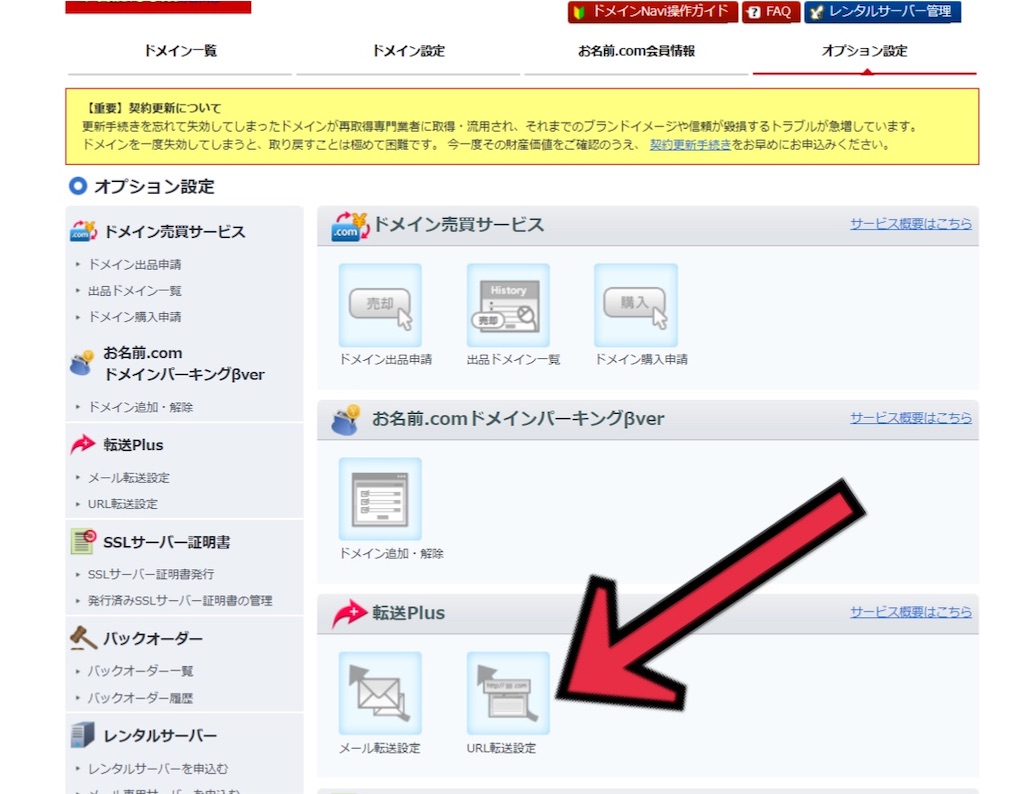Click the sidebar バックオーダー gavel icon
Image resolution: width=1024 pixels, height=794 pixels.
(83, 638)
